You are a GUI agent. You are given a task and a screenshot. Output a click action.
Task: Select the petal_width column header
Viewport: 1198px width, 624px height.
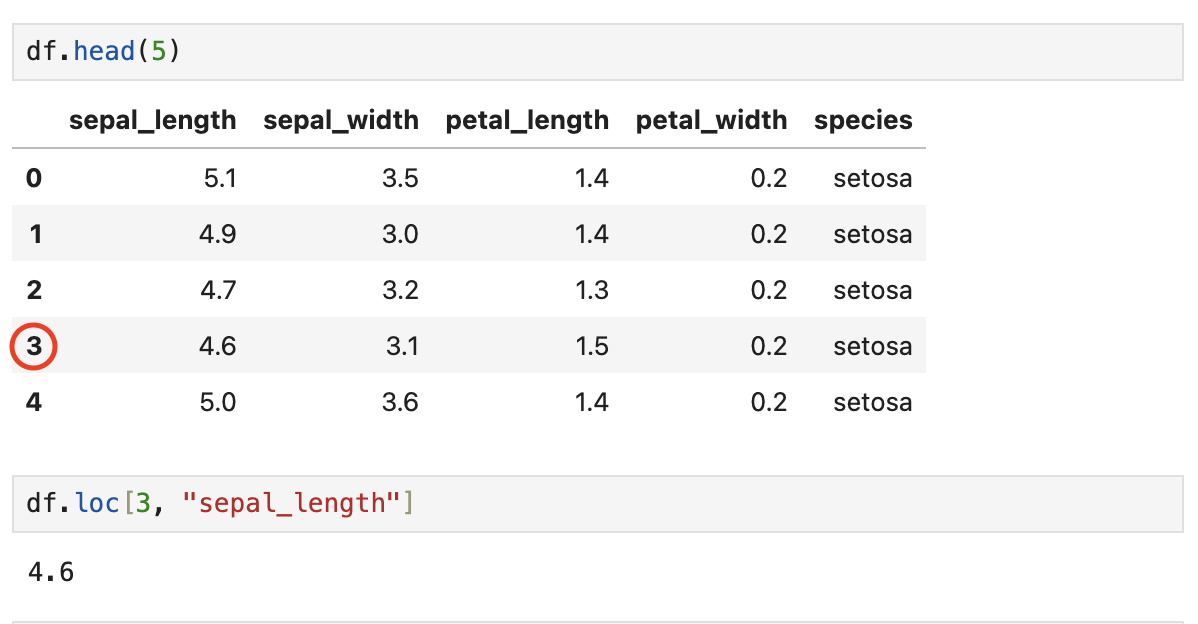point(711,121)
